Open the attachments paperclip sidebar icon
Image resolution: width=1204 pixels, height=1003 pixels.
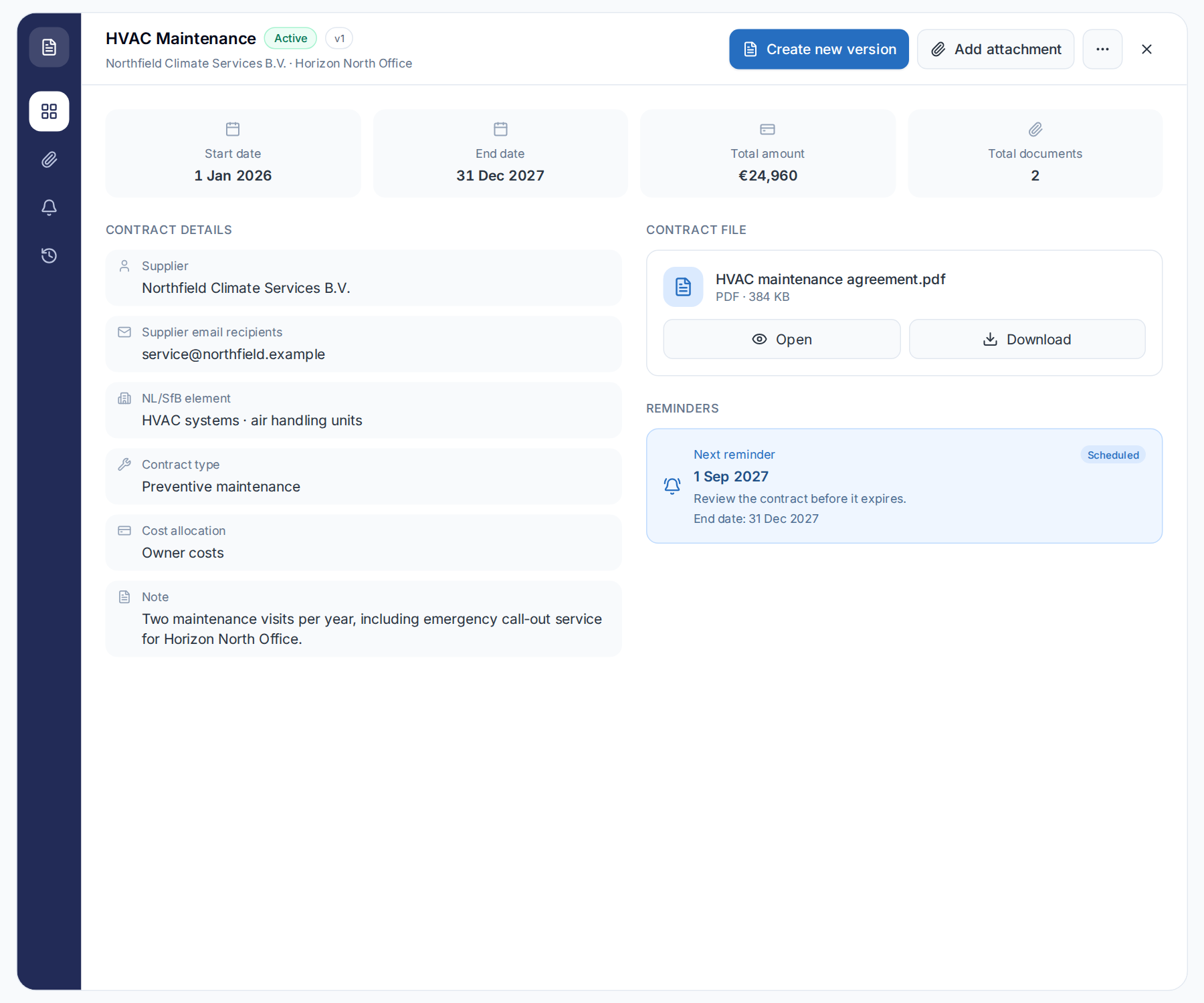tap(49, 159)
